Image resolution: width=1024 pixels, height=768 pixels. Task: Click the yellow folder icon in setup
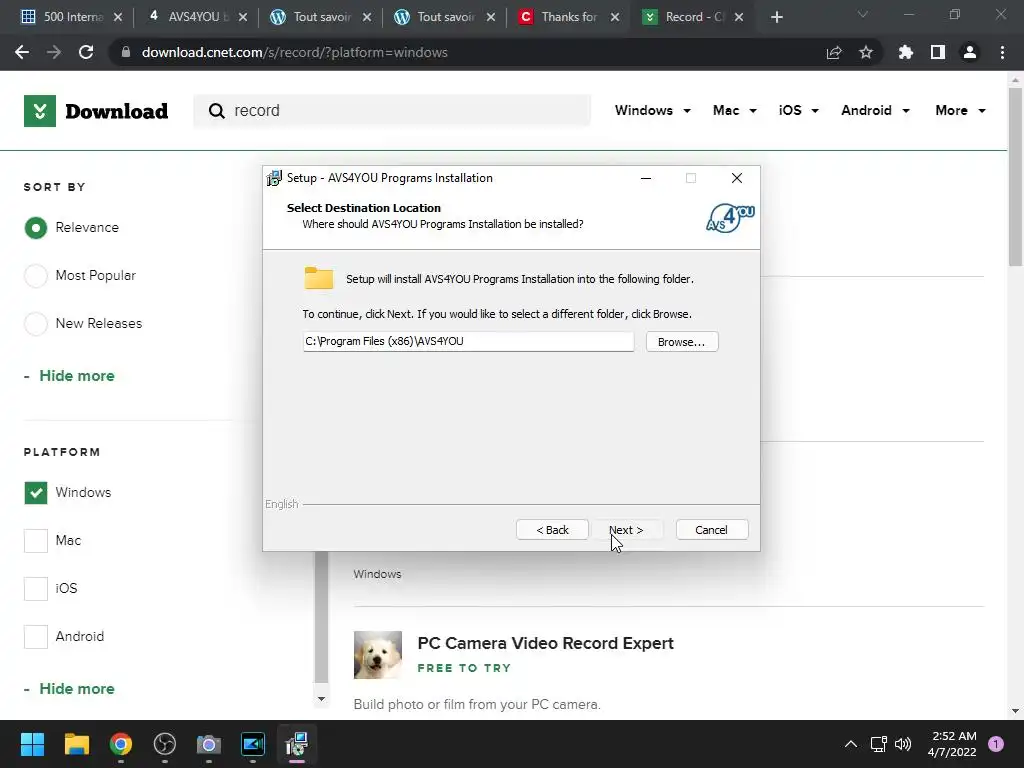click(319, 278)
